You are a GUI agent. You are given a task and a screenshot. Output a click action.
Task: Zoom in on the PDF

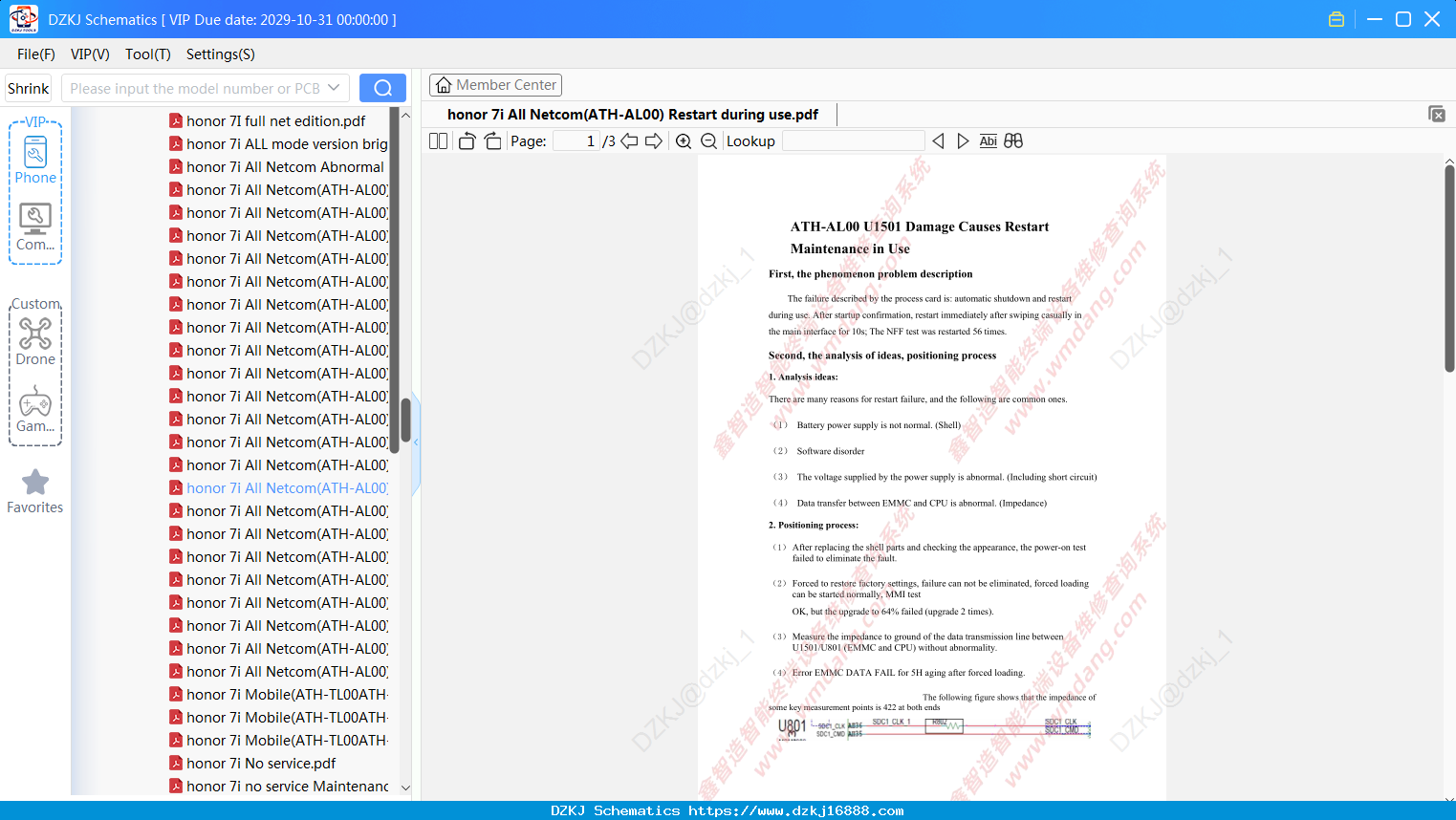[x=684, y=141]
